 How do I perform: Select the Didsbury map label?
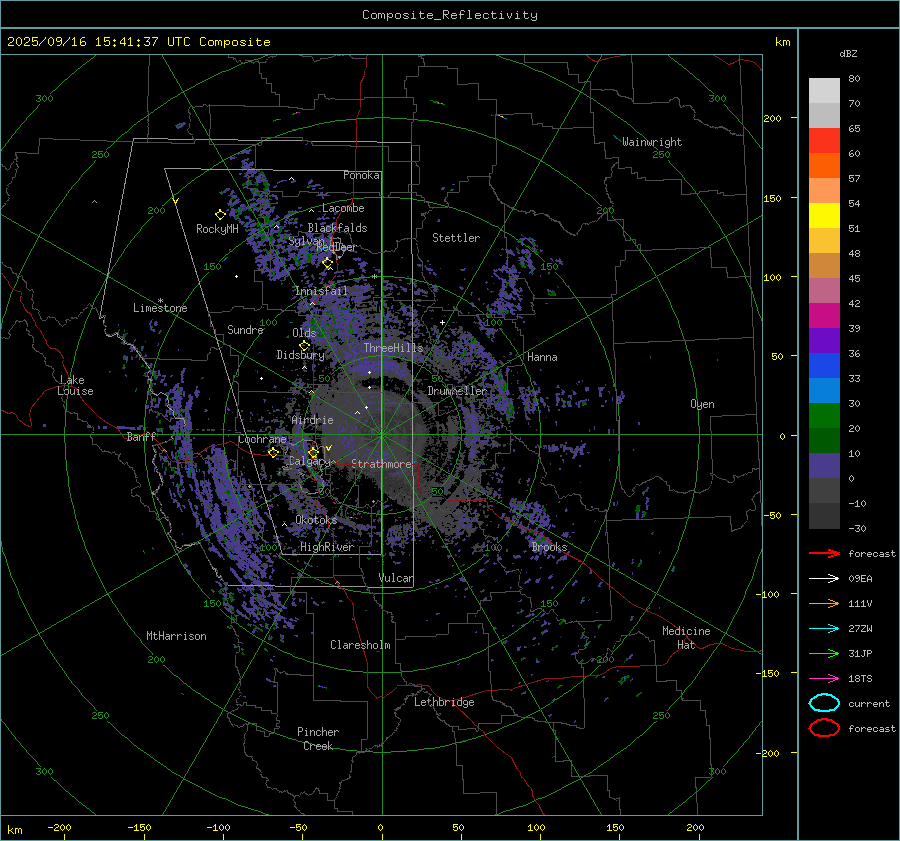click(x=300, y=355)
